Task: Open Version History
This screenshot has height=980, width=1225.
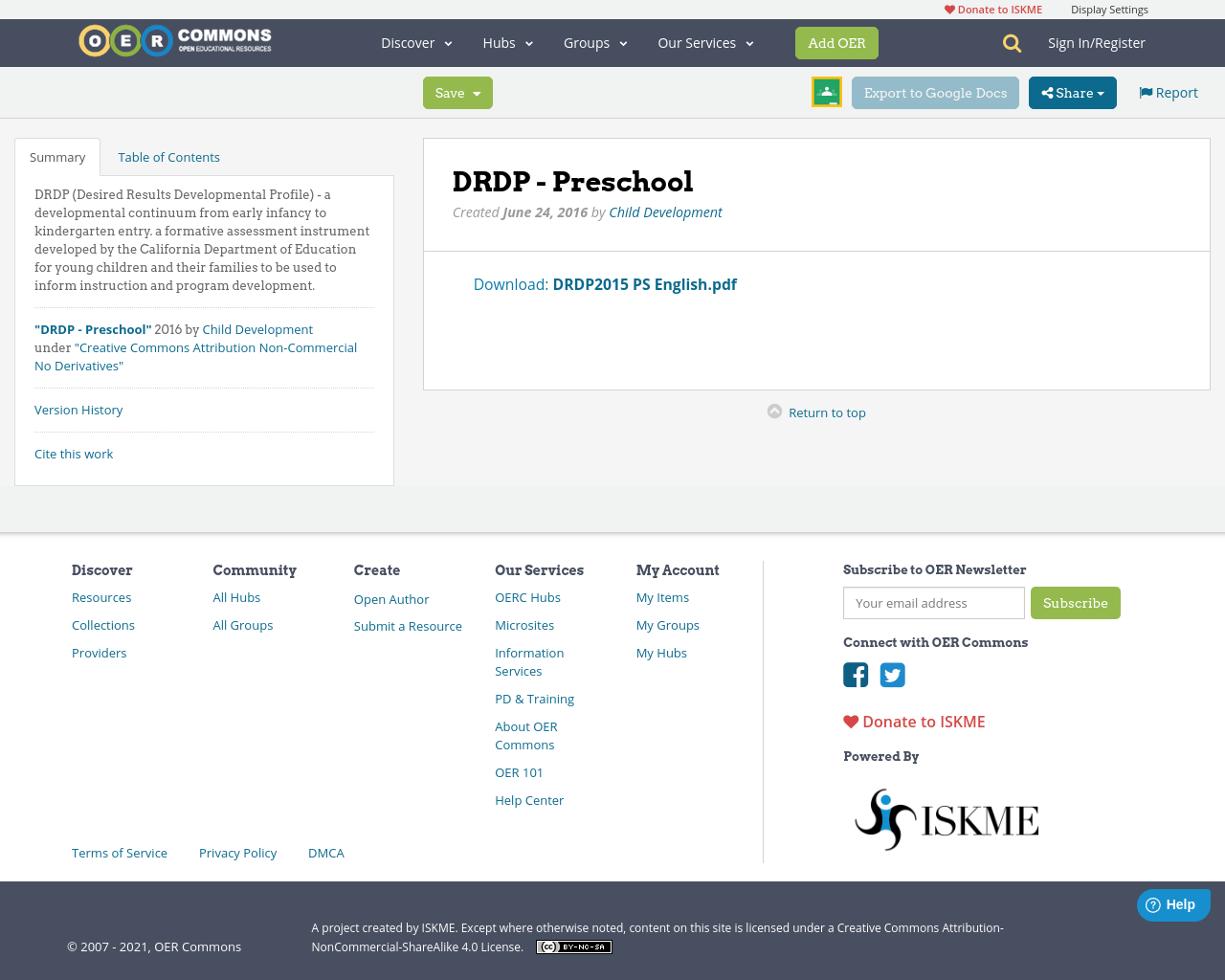Action: [78, 409]
